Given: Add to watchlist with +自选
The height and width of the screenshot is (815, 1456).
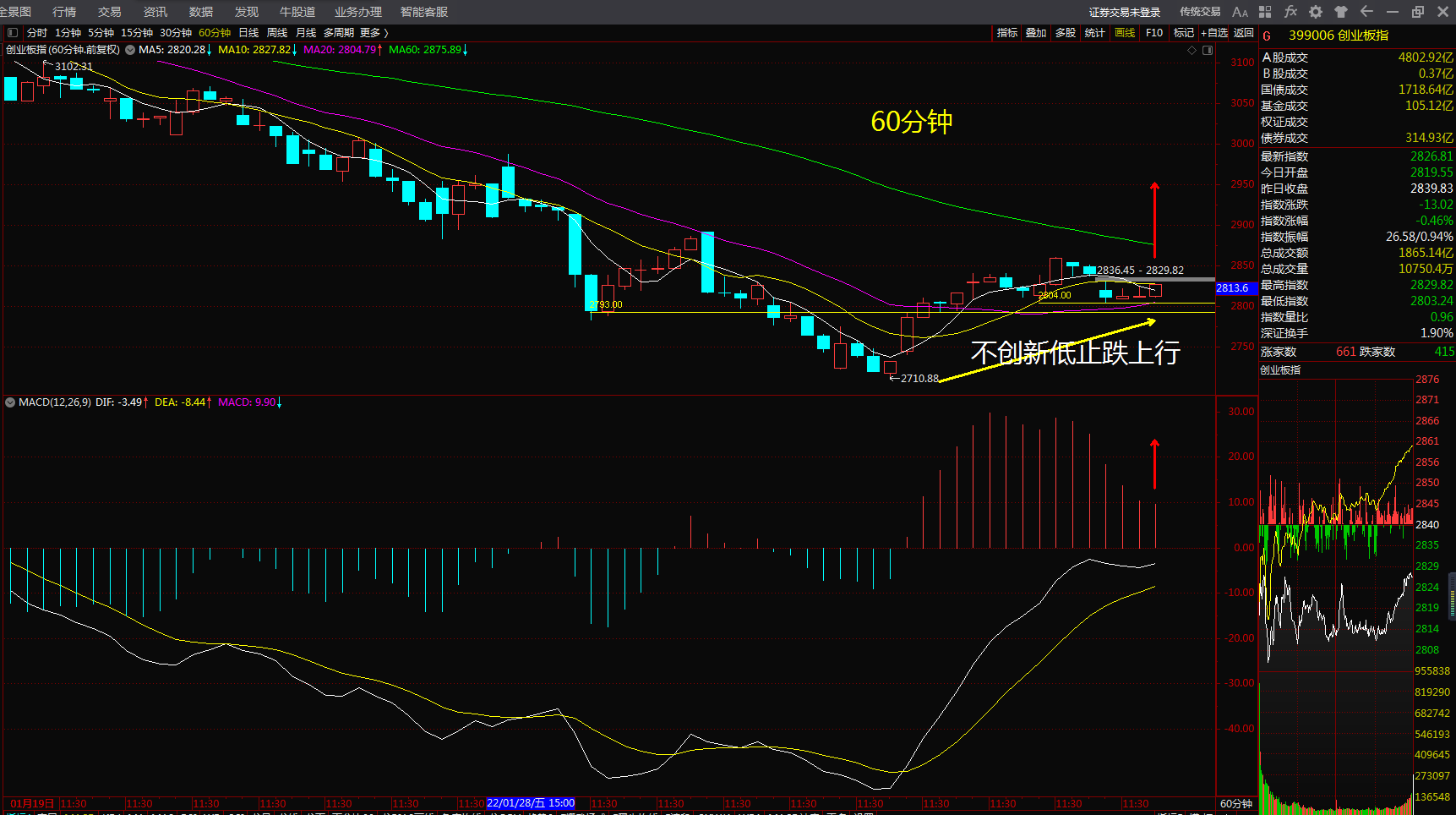Looking at the screenshot, I should pyautogui.click(x=1214, y=33).
